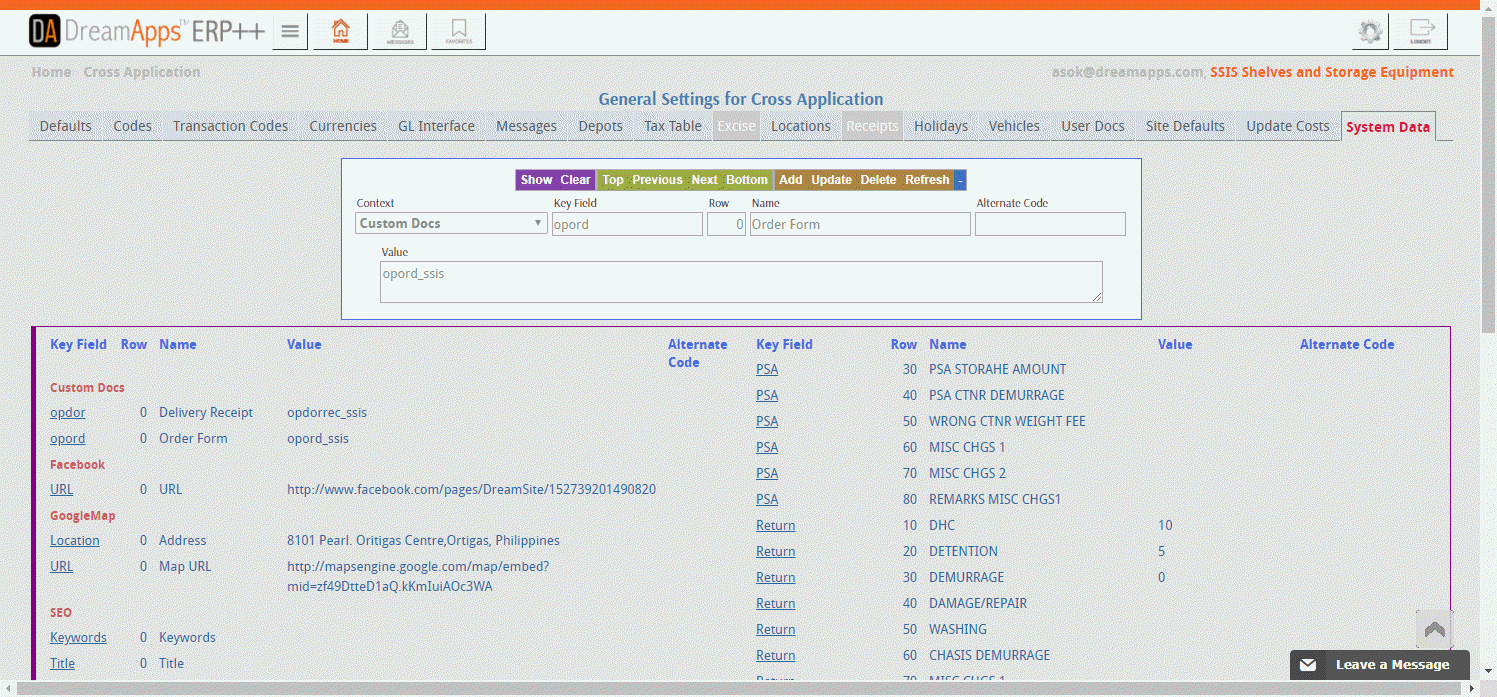Open the GL Interface tab

click(436, 126)
